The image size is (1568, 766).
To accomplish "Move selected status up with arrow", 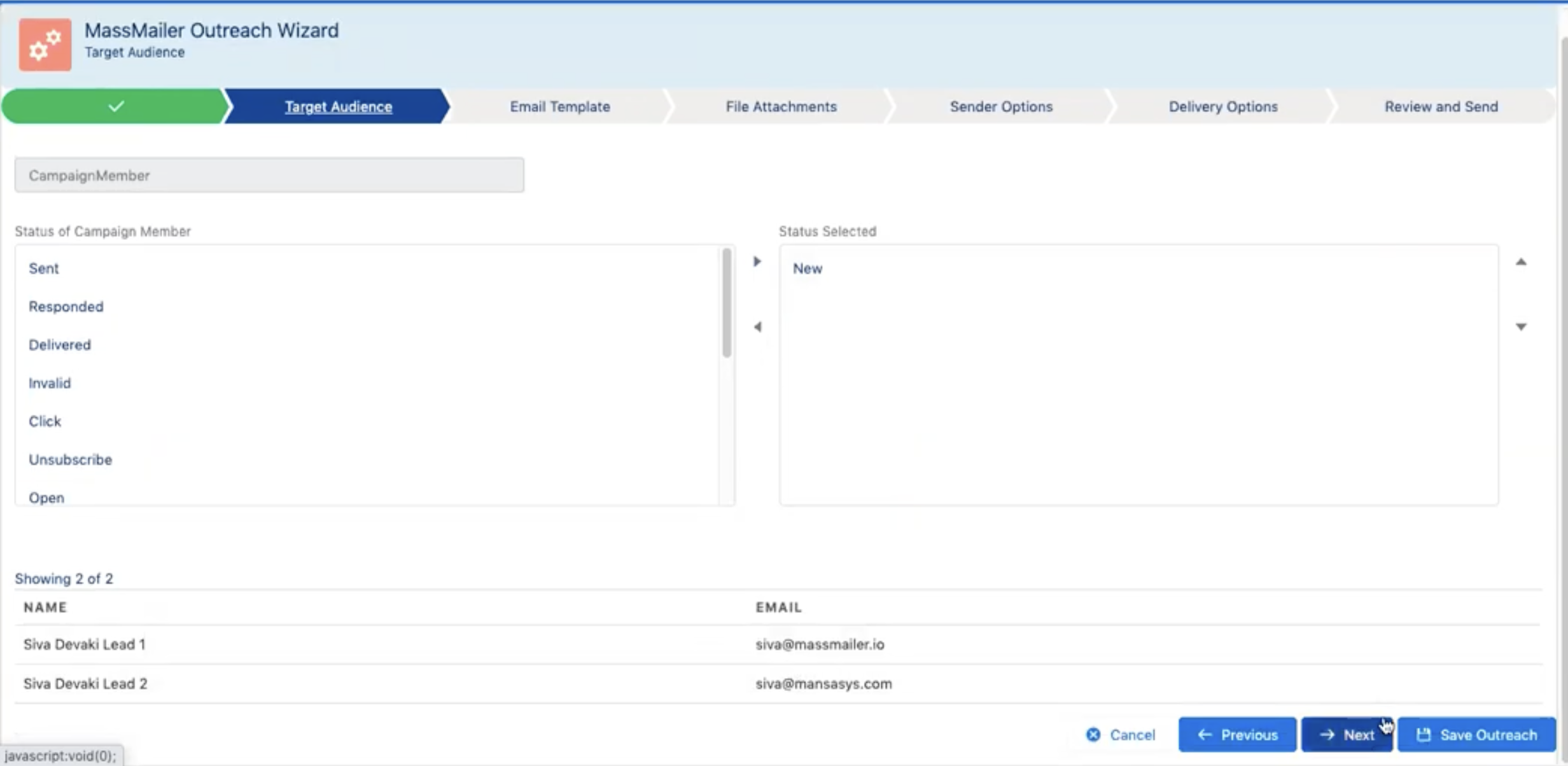I will pyautogui.click(x=1521, y=261).
